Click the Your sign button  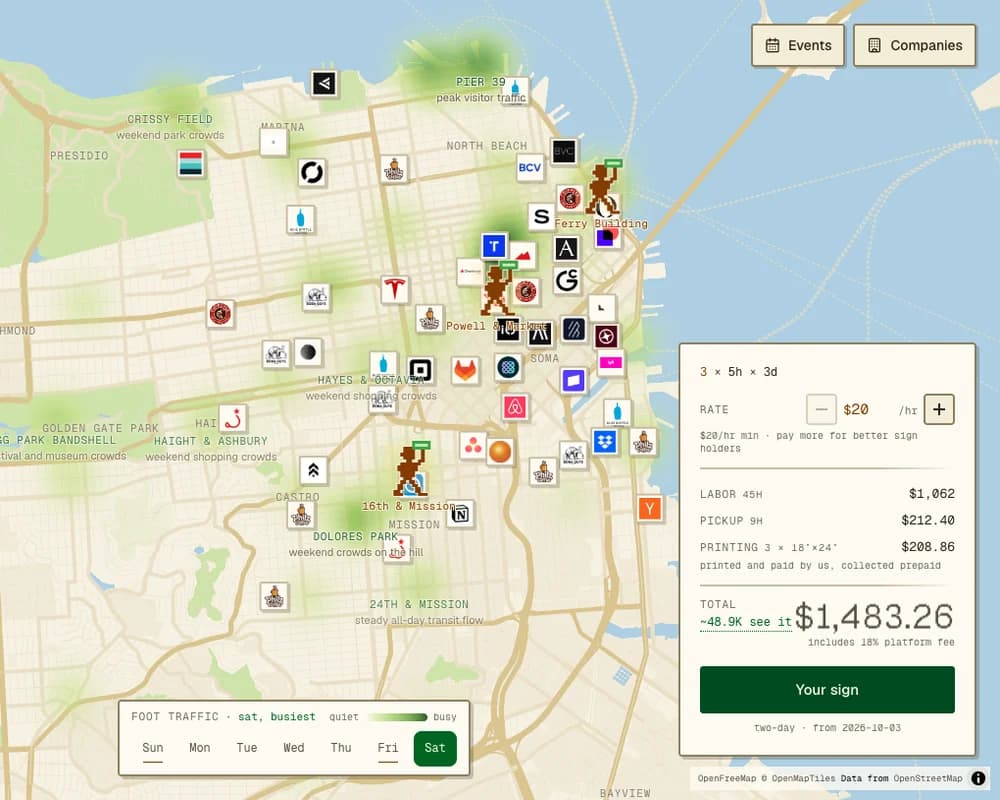click(x=827, y=690)
